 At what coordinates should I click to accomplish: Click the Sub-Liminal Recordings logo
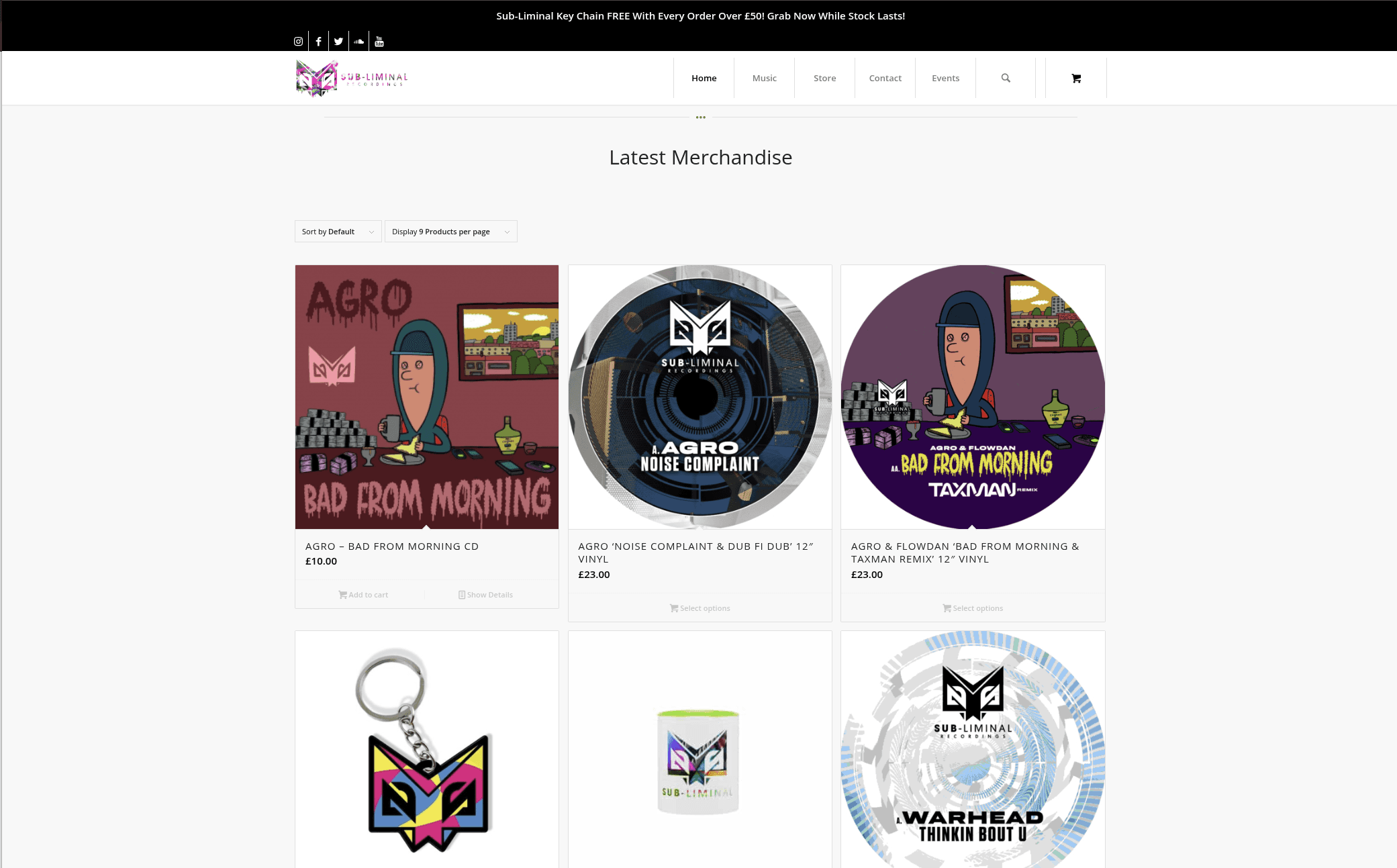pos(352,78)
